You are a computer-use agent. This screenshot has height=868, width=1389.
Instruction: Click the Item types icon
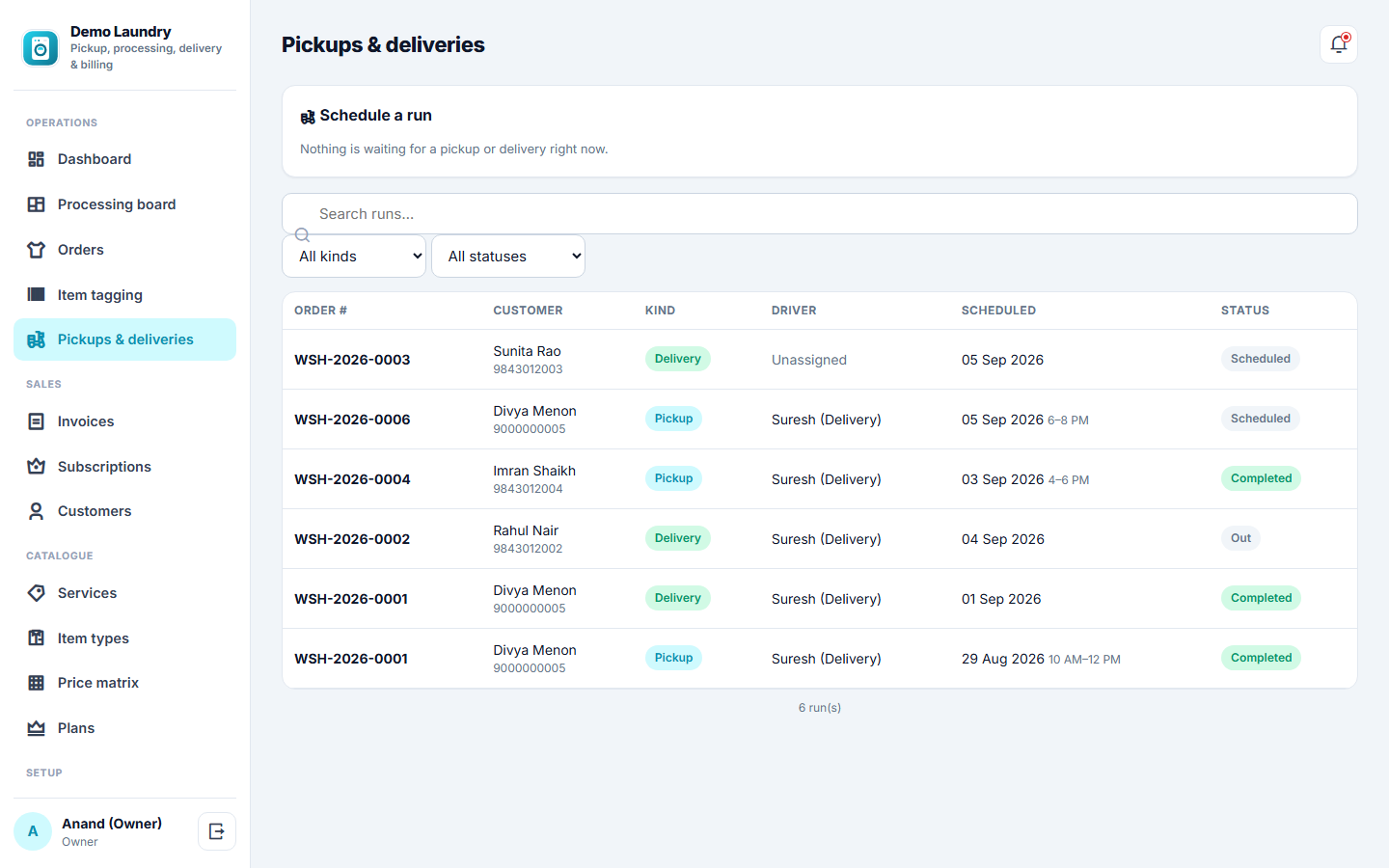[37, 638]
